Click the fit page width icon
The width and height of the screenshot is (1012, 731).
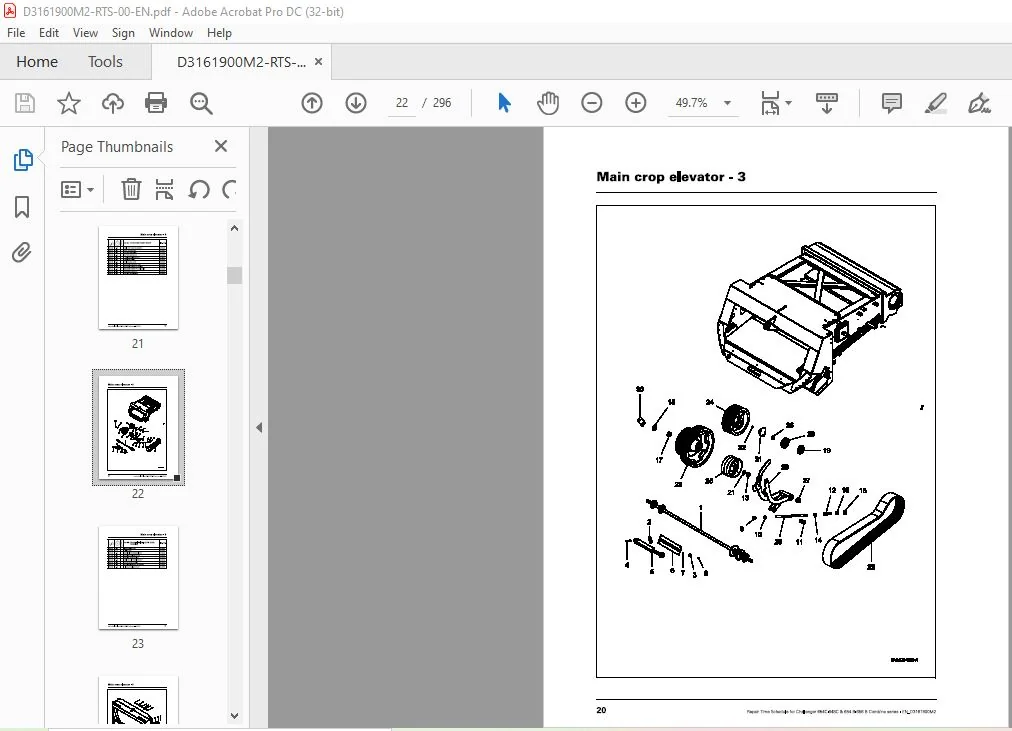pos(770,103)
